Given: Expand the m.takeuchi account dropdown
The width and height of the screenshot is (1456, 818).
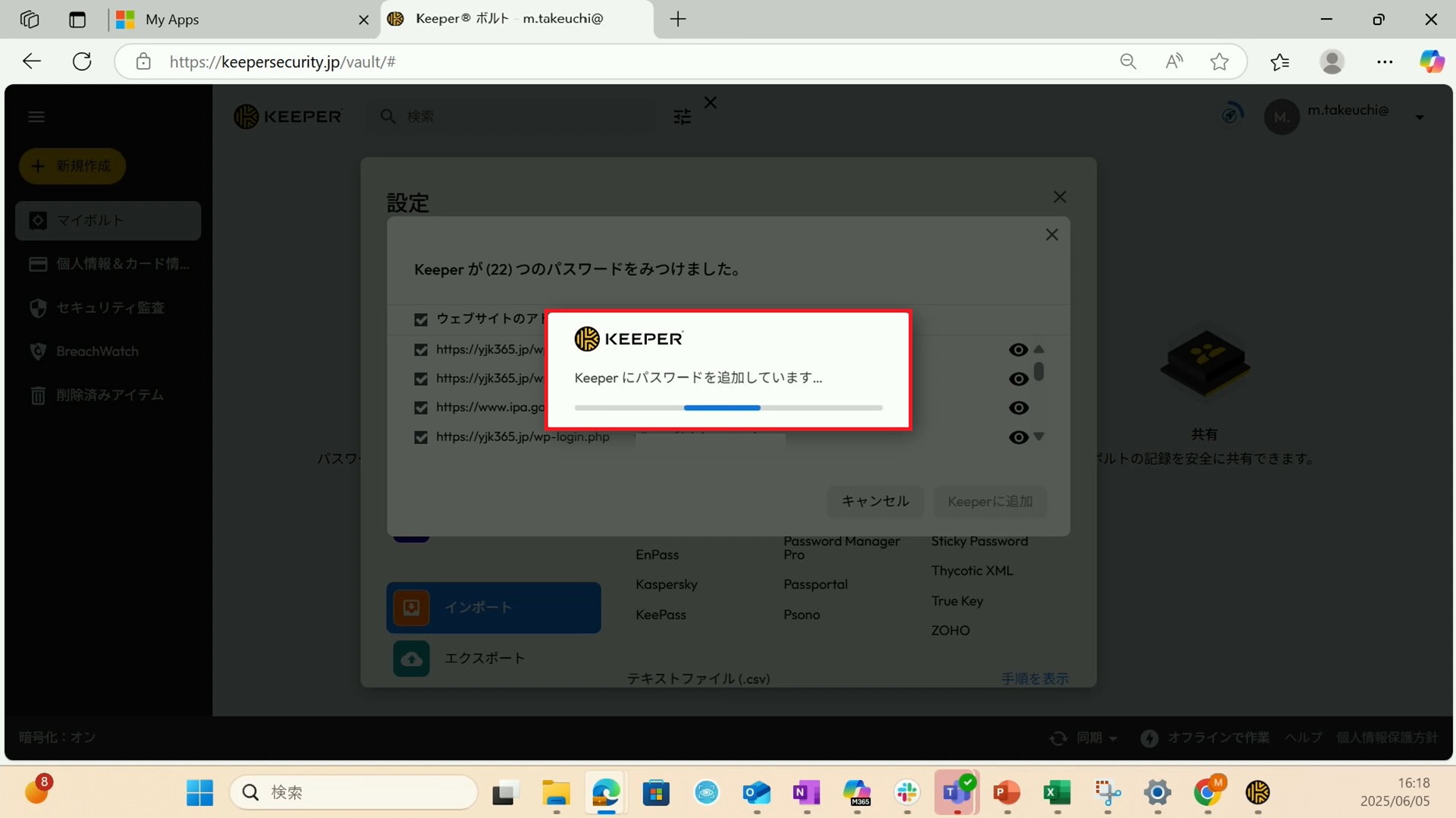Looking at the screenshot, I should 1420,117.
